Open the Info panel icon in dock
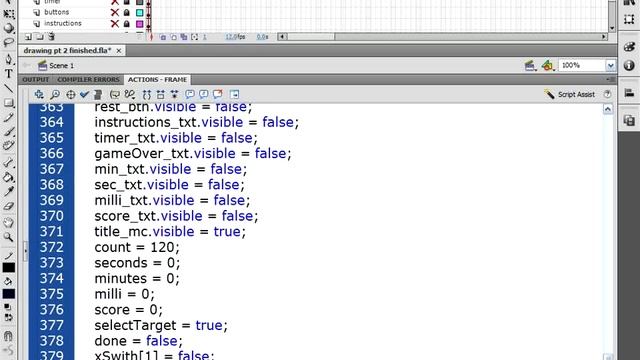 [x=629, y=65]
